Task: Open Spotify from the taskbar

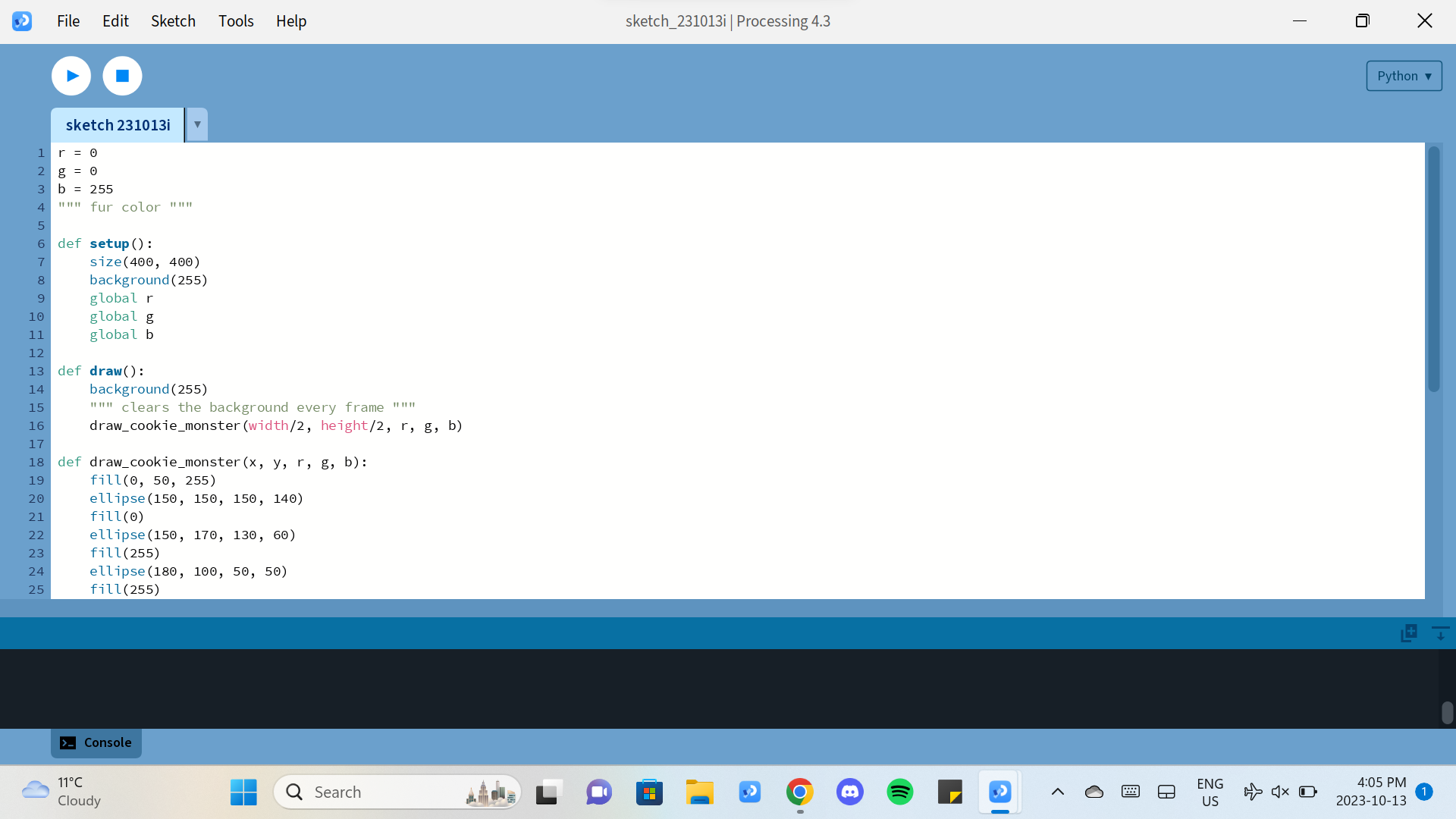Action: 900,792
